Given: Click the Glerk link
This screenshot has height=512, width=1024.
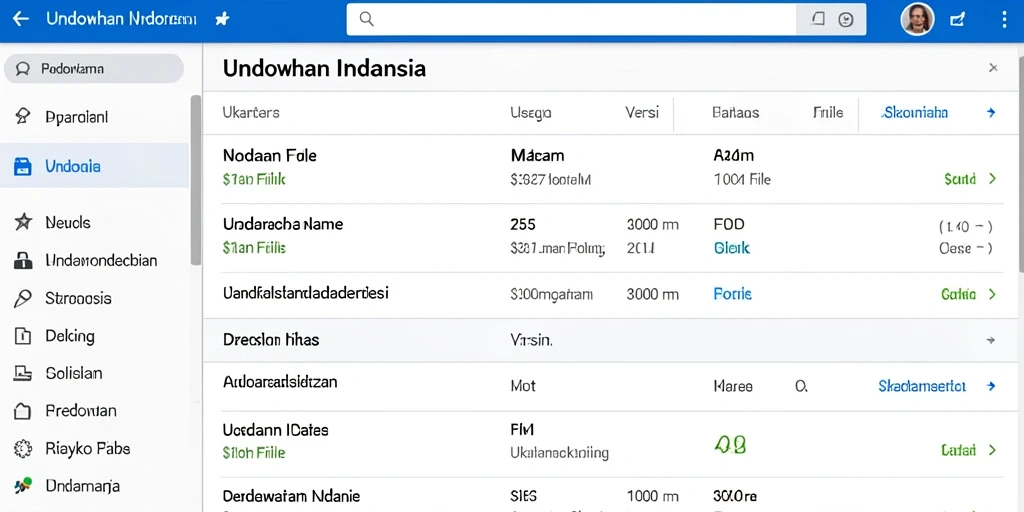Looking at the screenshot, I should click(x=731, y=248).
